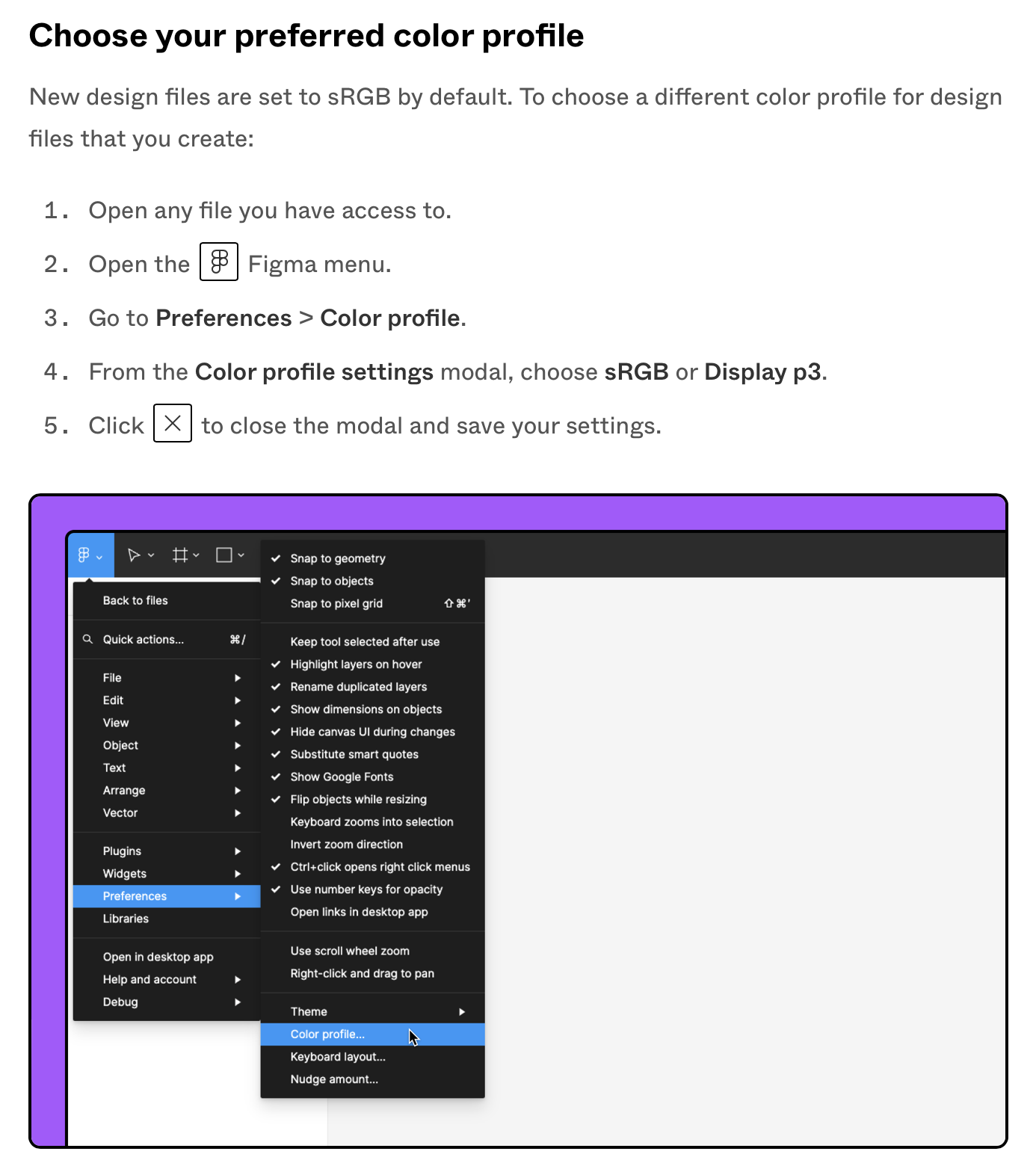Open the Frame tool chevron dropdown
Viewport: 1036px width, 1172px height.
(x=196, y=555)
